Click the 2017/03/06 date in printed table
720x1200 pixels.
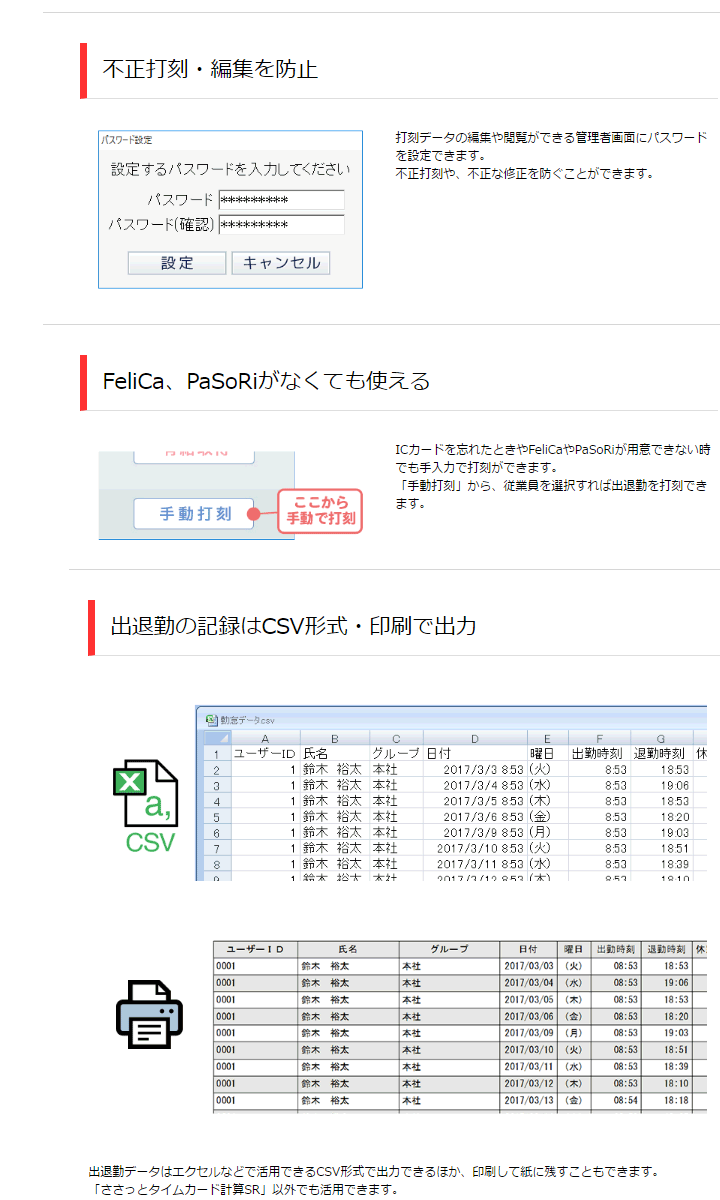[530, 1015]
